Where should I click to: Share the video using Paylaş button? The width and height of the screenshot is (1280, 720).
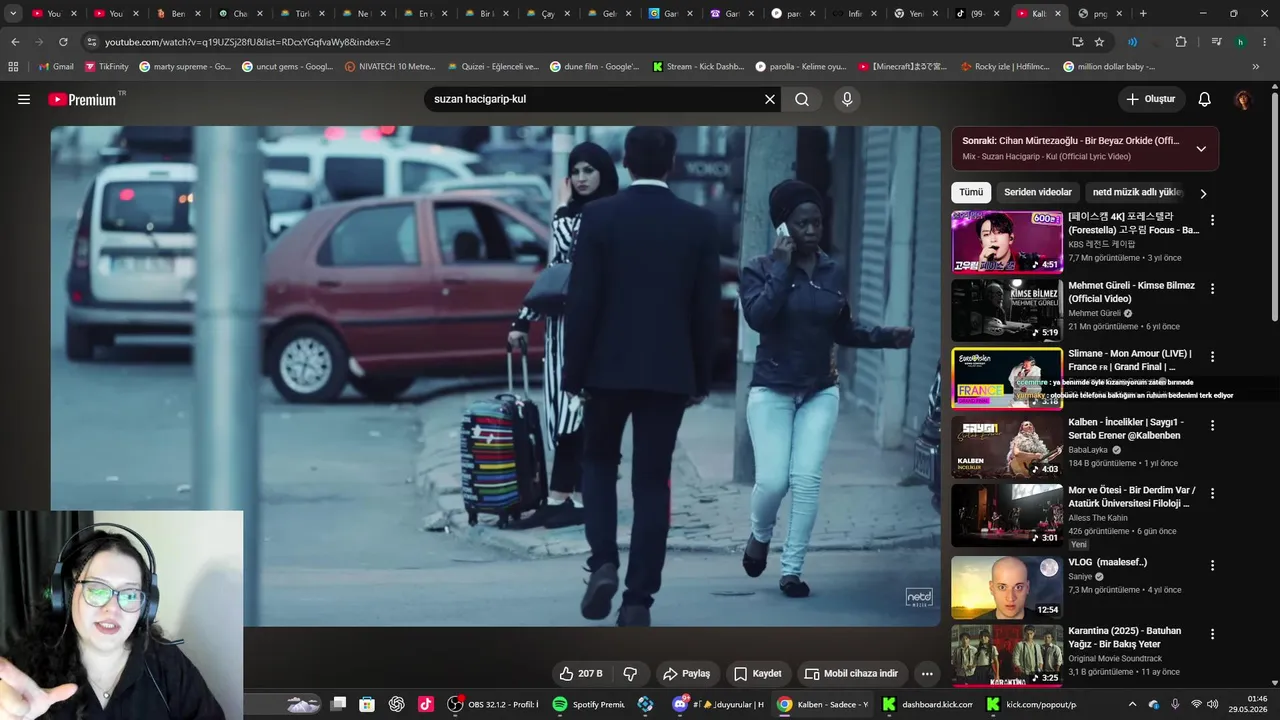click(x=686, y=674)
